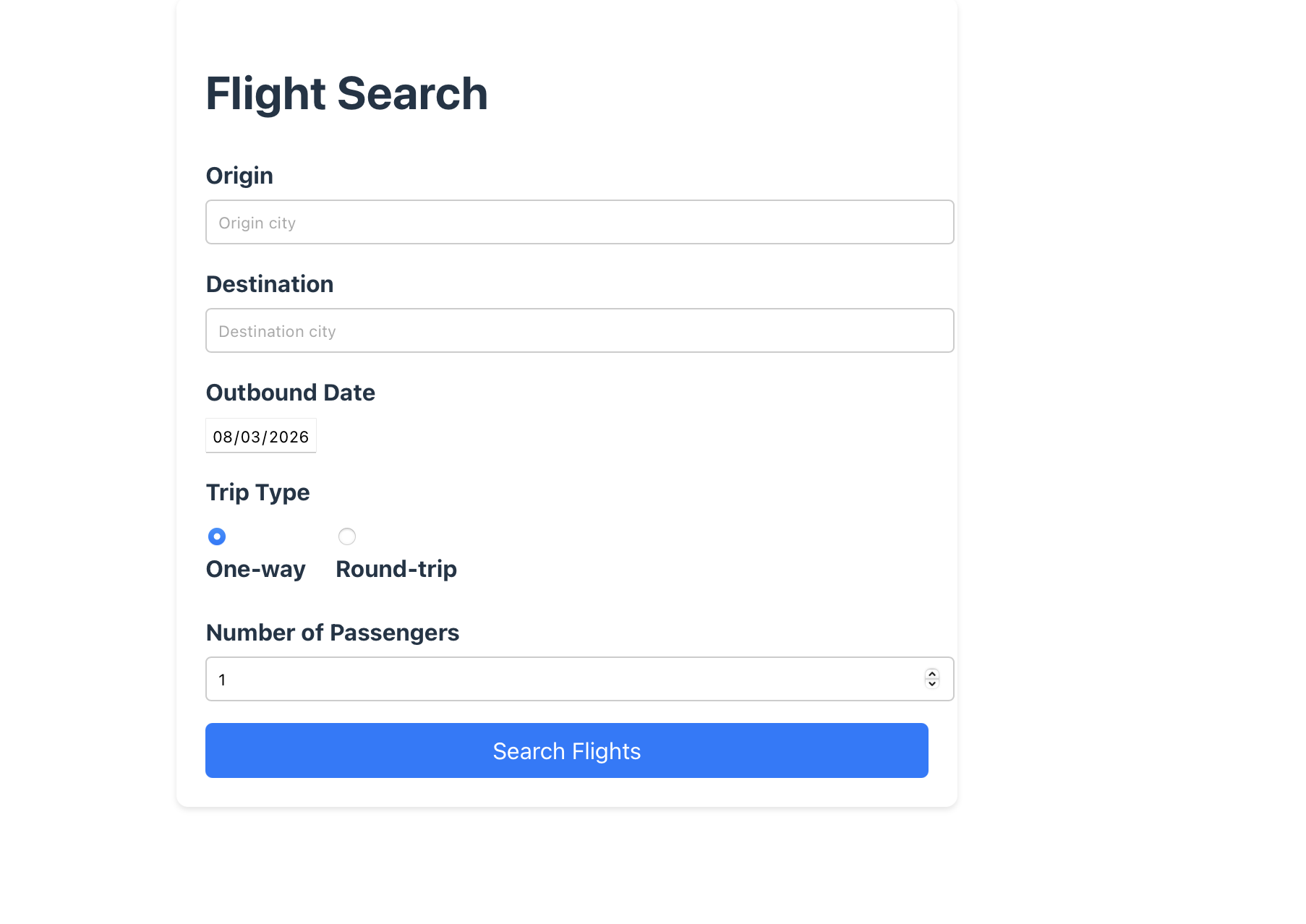Screen dimensions: 1306x924
Task: Select the year 2026 in Outbound Date
Action: [289, 437]
